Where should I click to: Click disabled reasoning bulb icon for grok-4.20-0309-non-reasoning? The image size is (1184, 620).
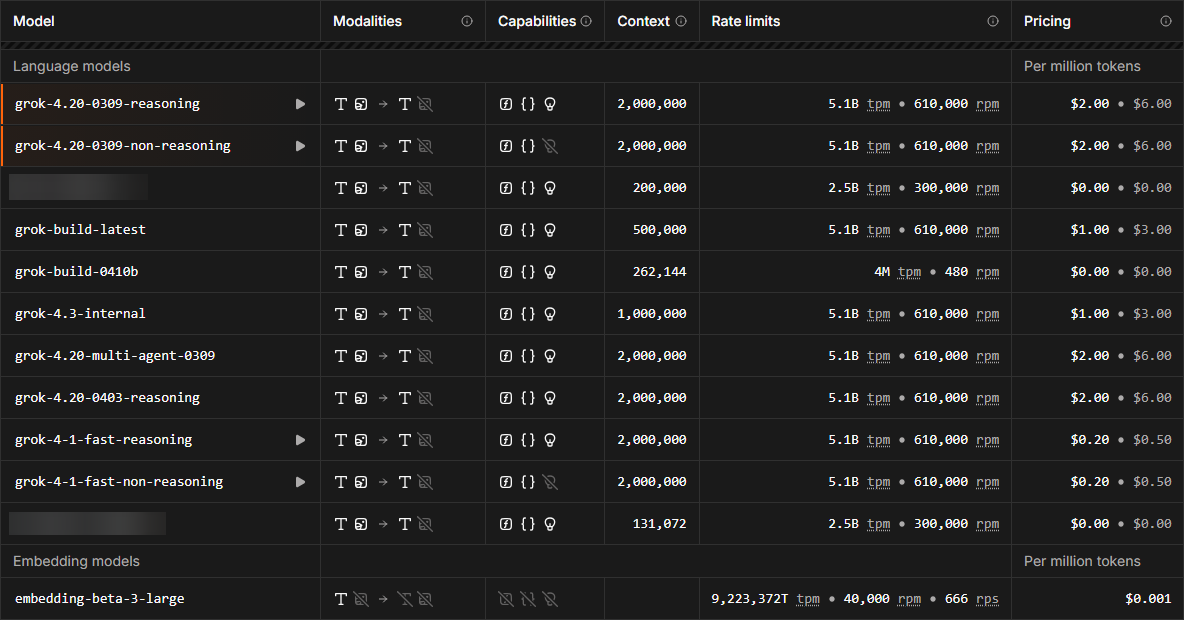tap(550, 146)
